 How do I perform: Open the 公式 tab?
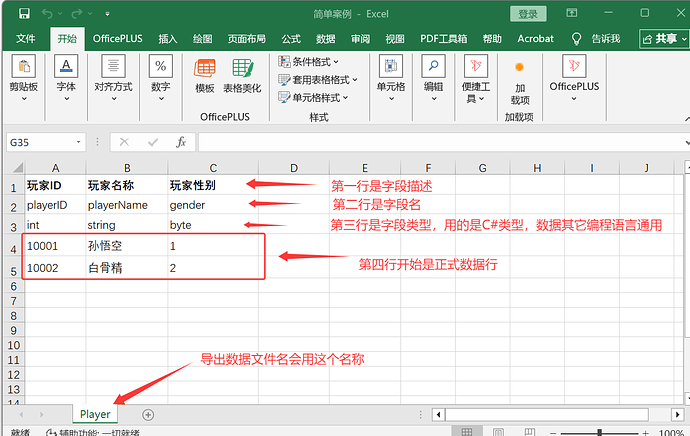click(291, 39)
